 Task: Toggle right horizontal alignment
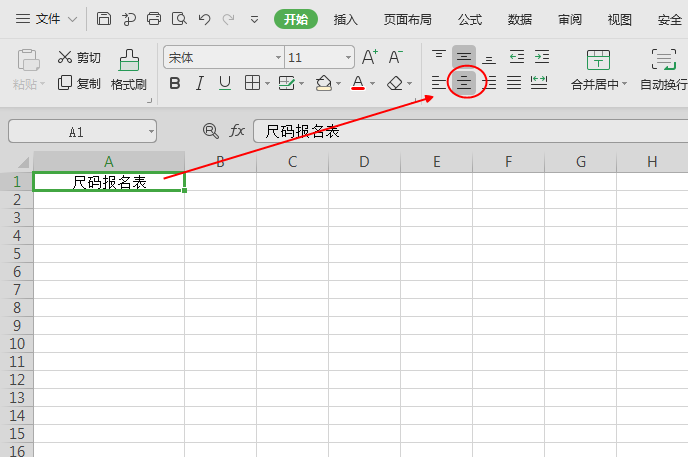point(490,82)
